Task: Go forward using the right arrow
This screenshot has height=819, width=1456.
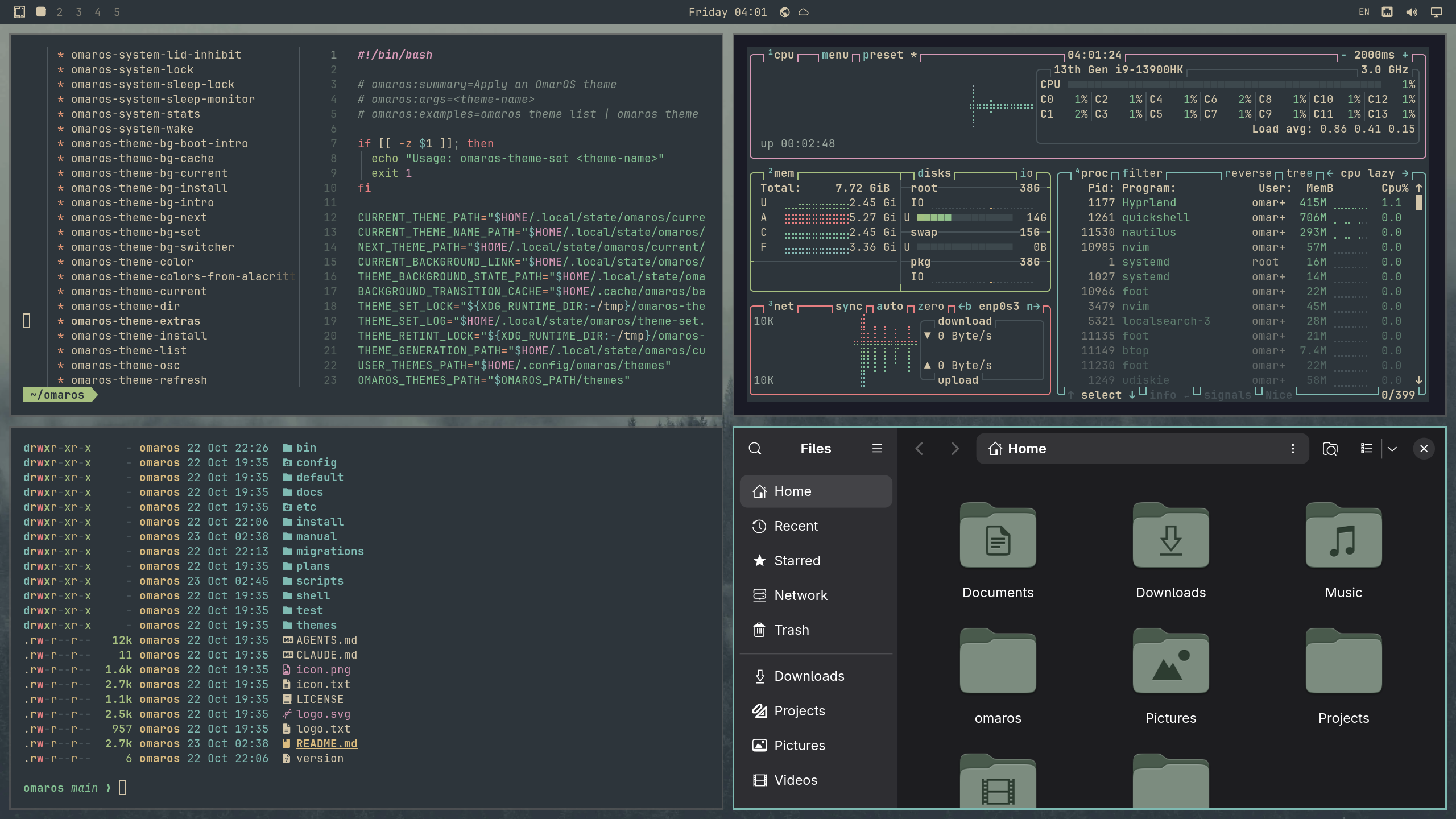Action: pos(955,449)
